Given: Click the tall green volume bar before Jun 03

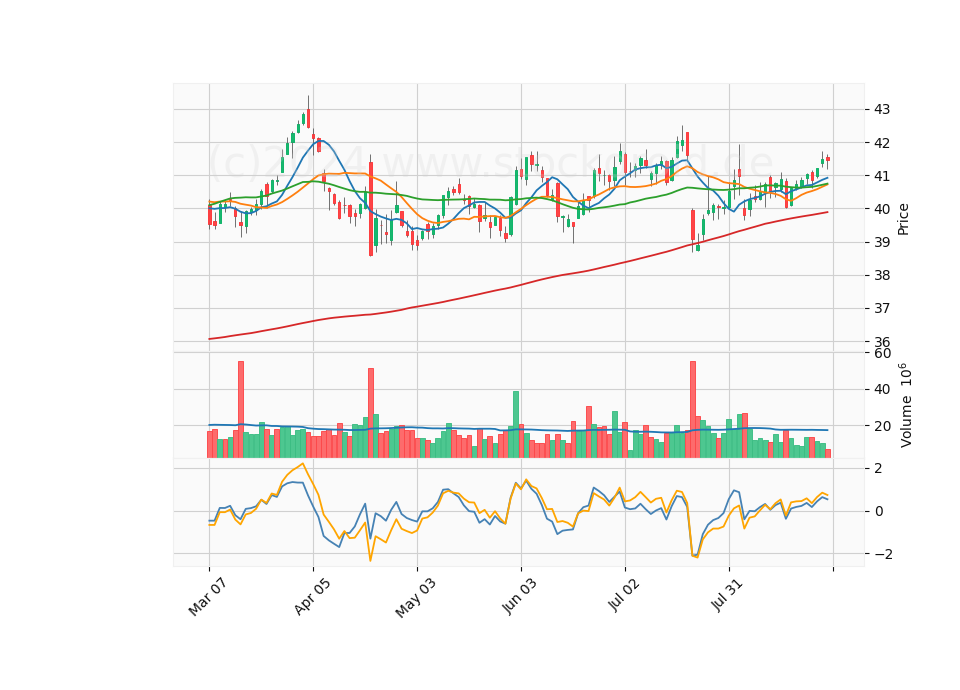Looking at the screenshot, I should (x=516, y=424).
